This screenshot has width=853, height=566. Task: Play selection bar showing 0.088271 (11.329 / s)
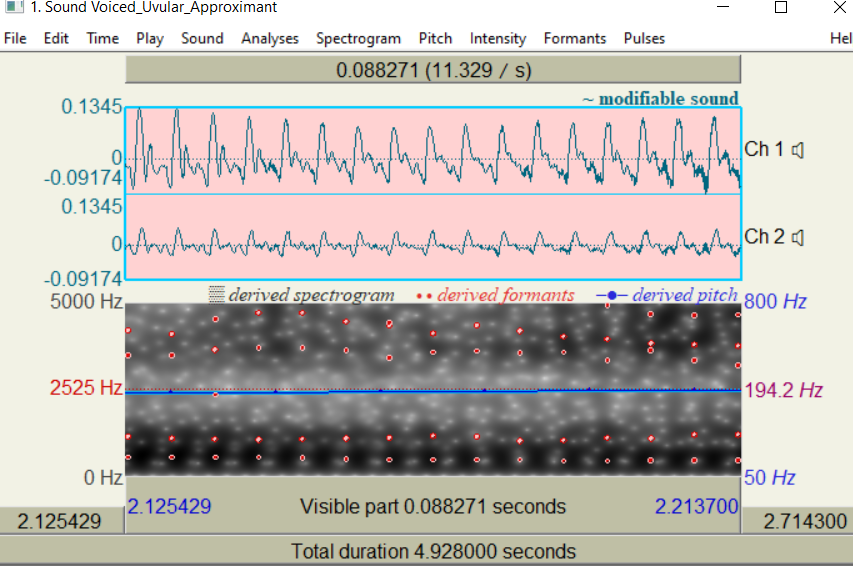point(433,70)
